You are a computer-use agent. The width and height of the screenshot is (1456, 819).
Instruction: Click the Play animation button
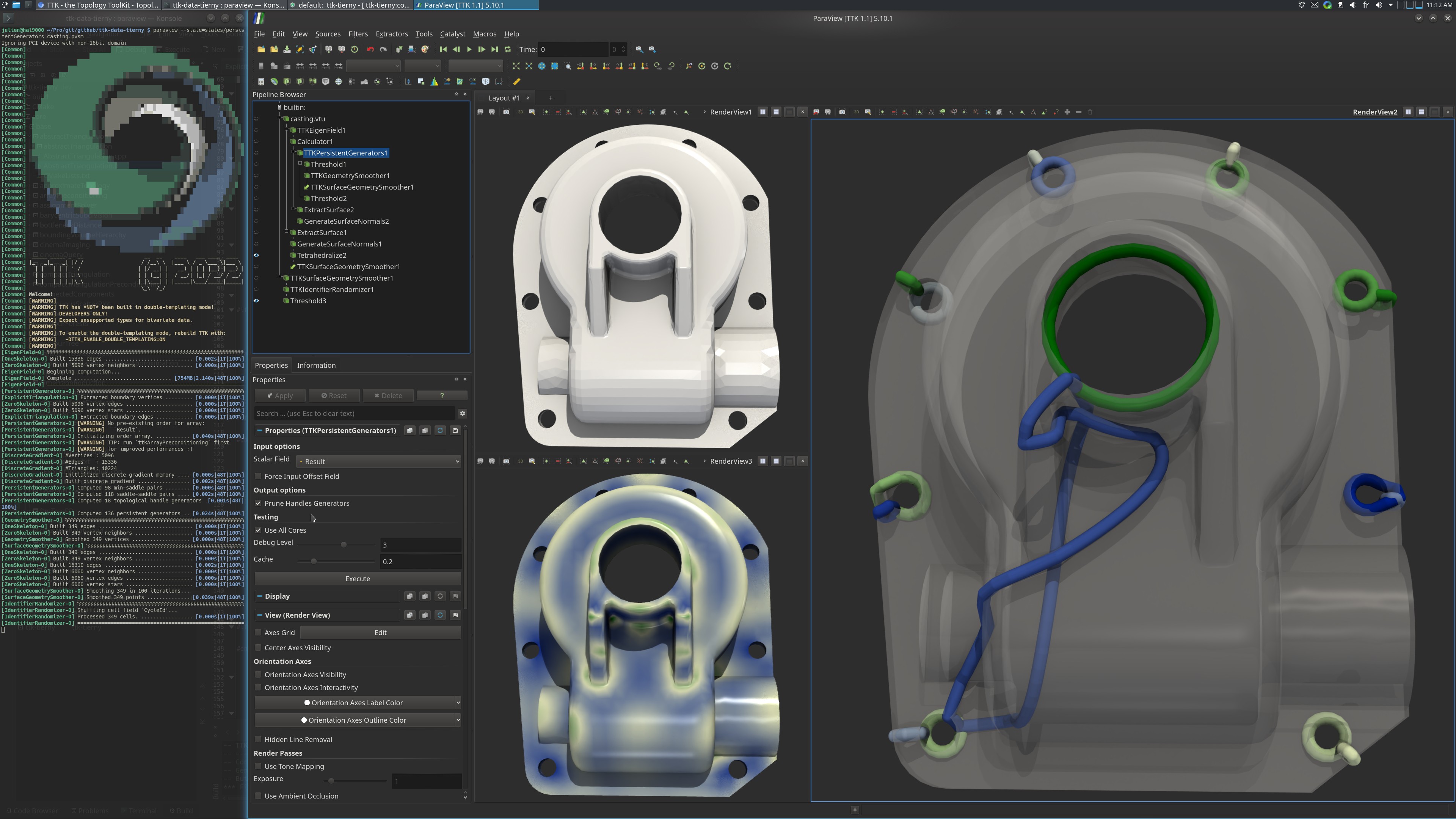click(x=469, y=50)
